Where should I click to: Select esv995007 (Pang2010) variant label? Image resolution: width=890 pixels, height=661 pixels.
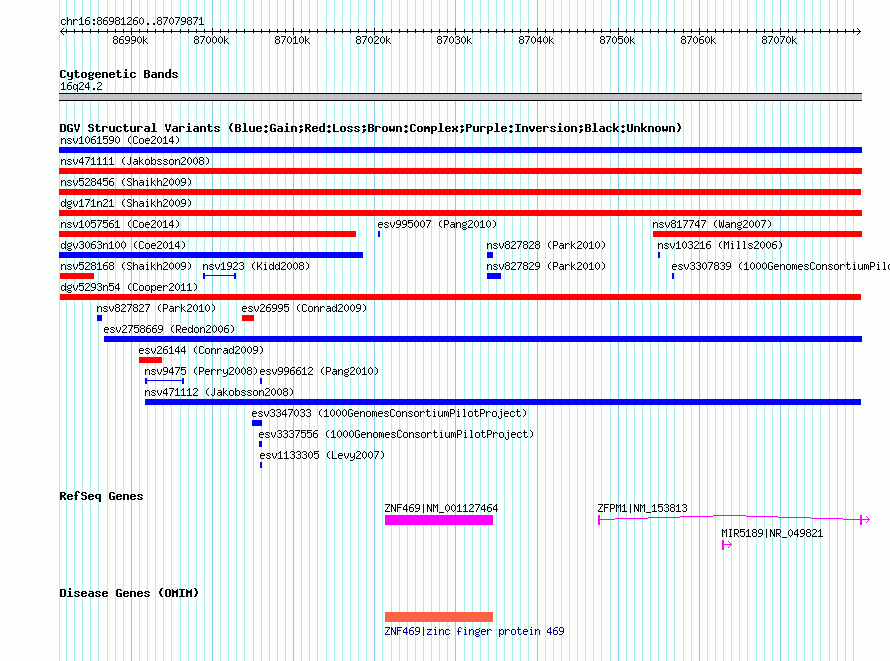pos(437,224)
